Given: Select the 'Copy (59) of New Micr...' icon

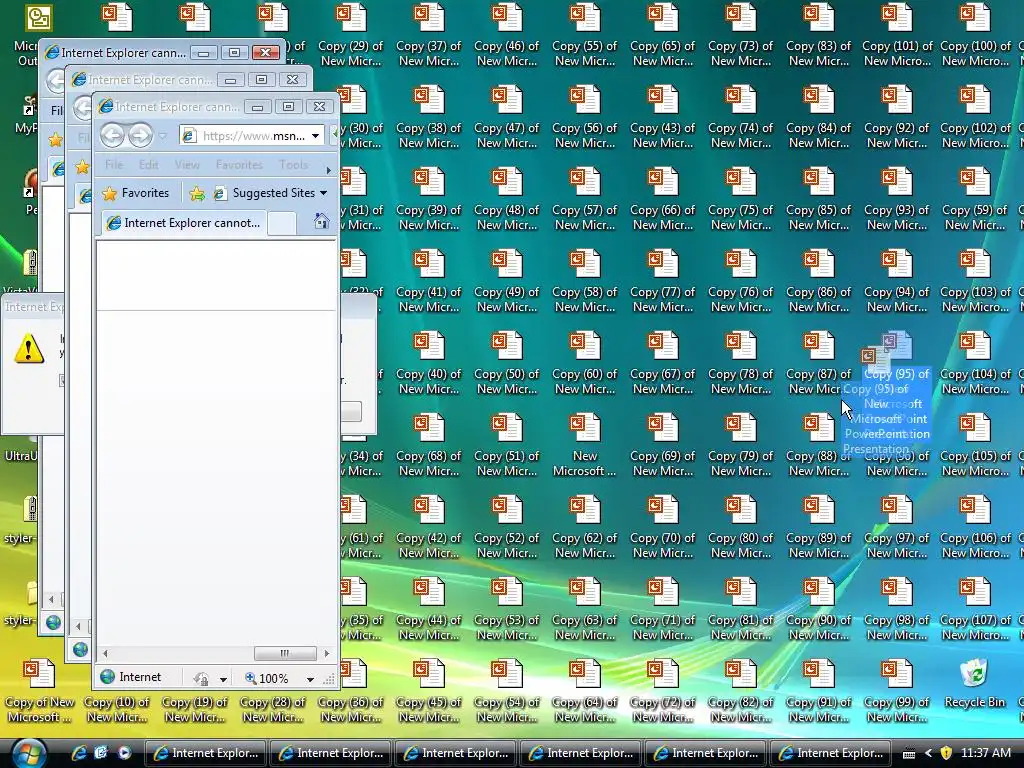Looking at the screenshot, I should click(x=974, y=199).
